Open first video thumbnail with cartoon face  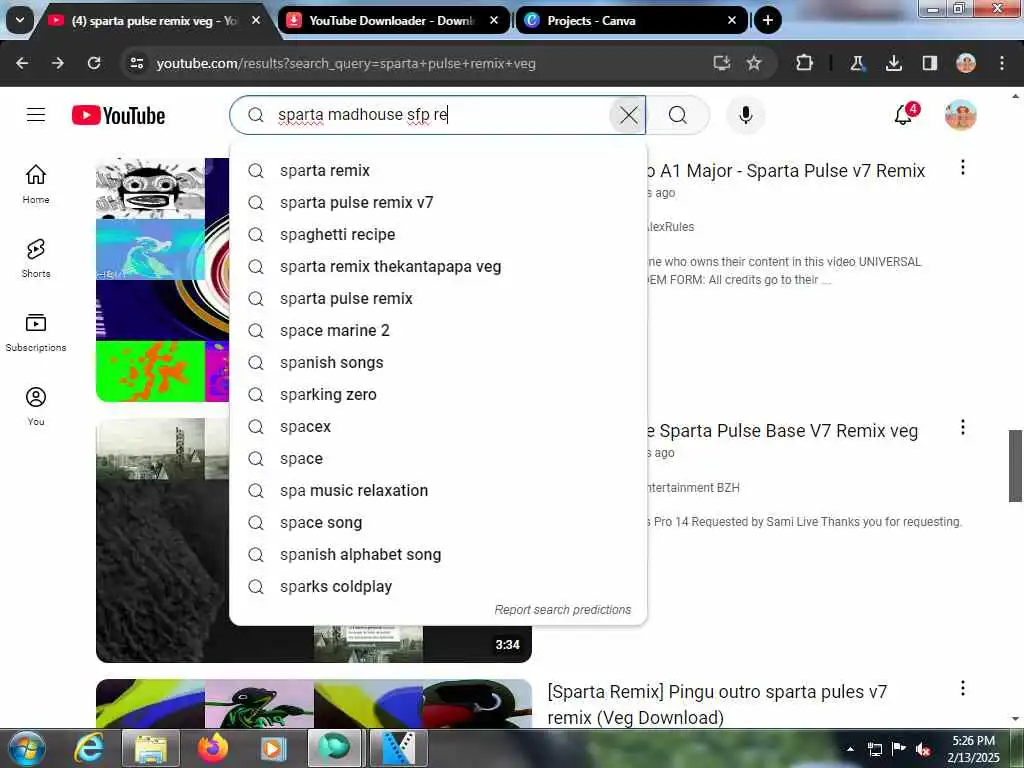[x=162, y=280]
